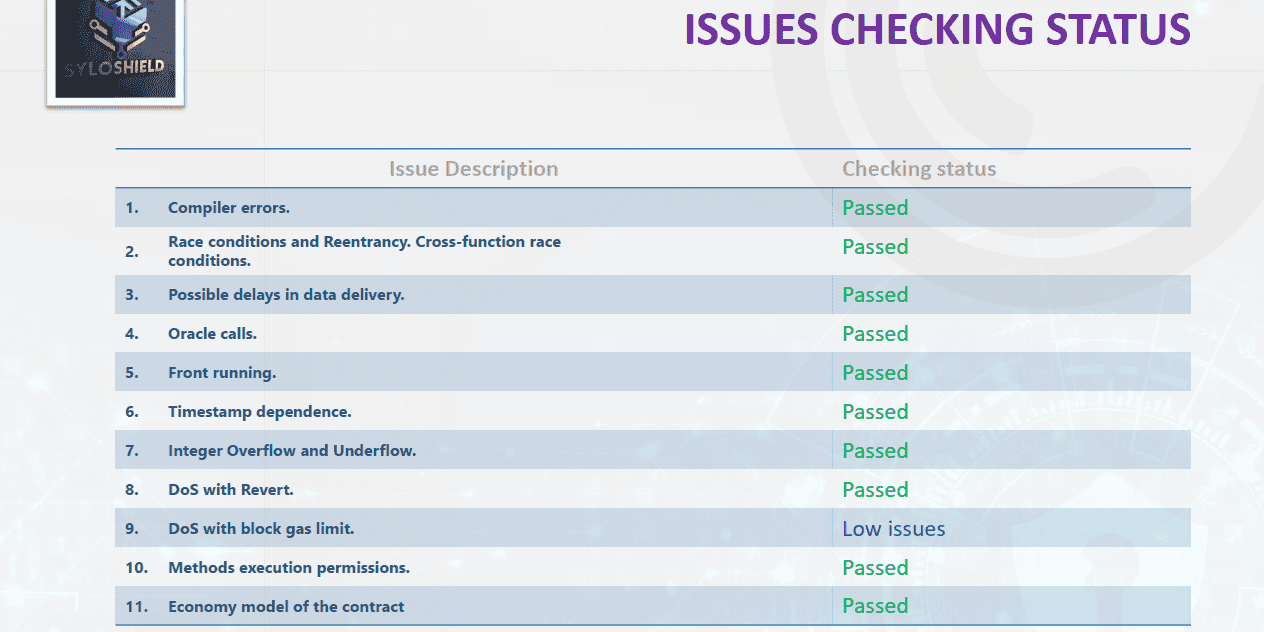1264x632 pixels.
Task: Click the Oracle calls item
Action: (x=653, y=334)
